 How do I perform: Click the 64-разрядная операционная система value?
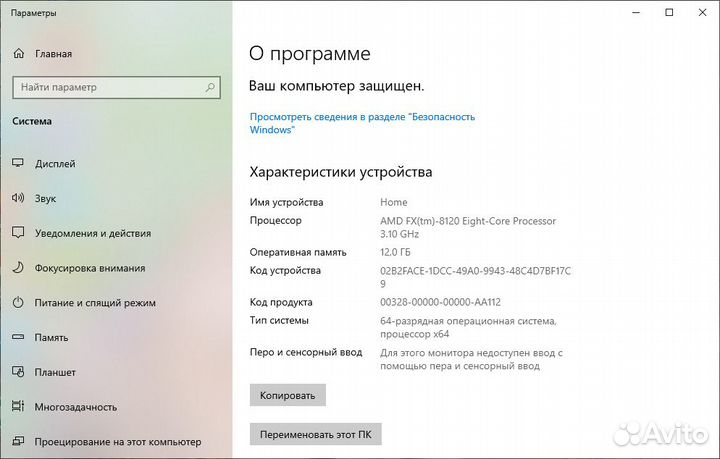pos(468,327)
